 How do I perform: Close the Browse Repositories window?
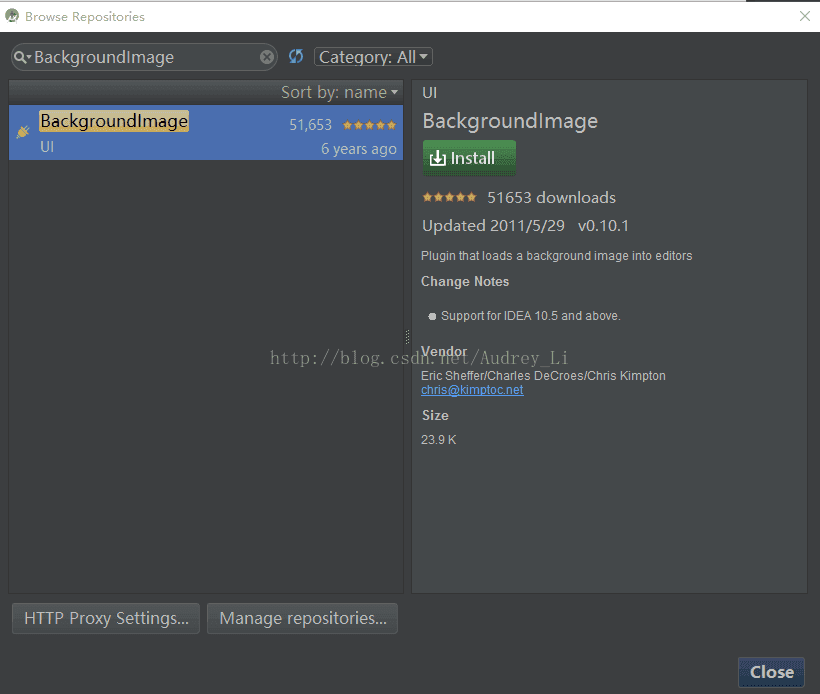[805, 16]
